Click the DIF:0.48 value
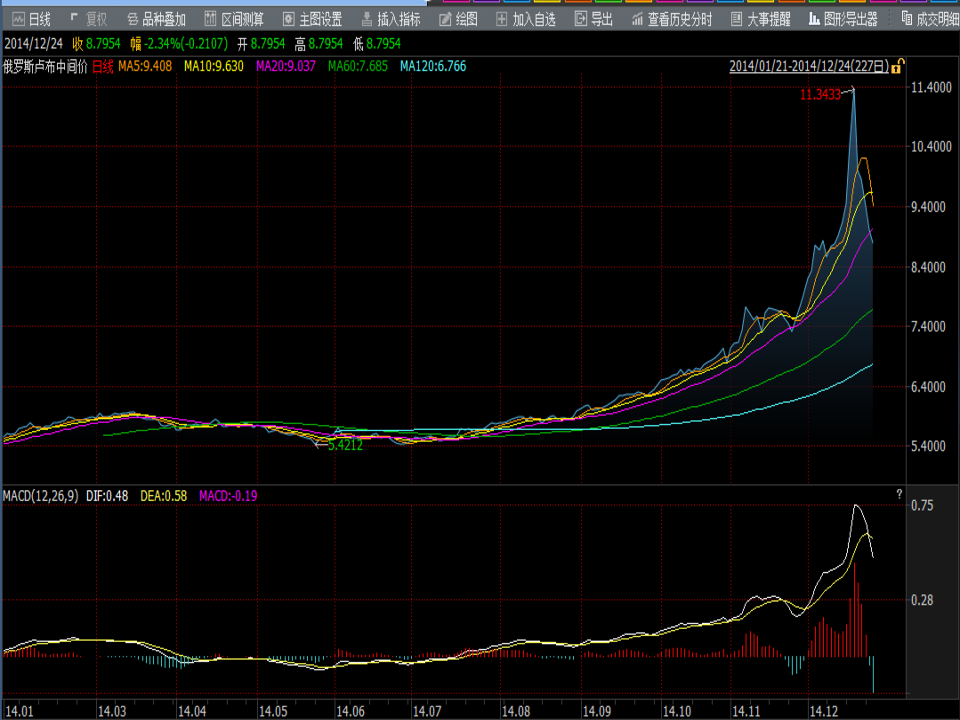Image resolution: width=960 pixels, height=720 pixels. coord(107,496)
